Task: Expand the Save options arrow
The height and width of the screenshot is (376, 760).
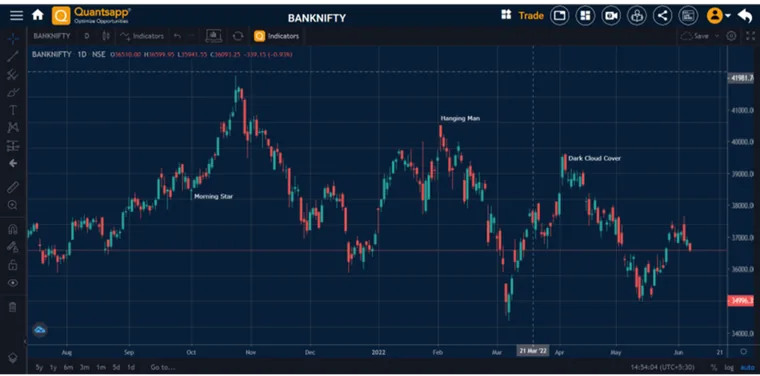Action: point(716,36)
